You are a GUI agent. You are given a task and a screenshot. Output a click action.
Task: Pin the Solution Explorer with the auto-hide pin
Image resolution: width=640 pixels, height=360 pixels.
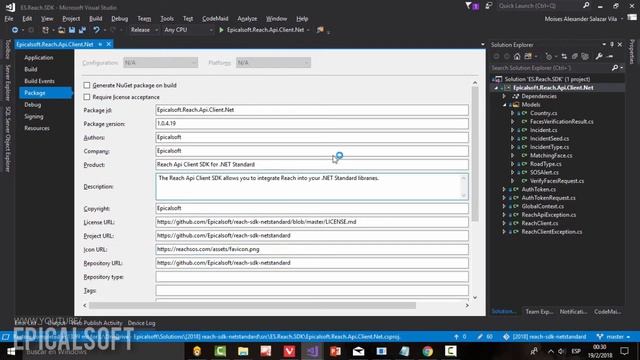pyautogui.click(x=612, y=44)
